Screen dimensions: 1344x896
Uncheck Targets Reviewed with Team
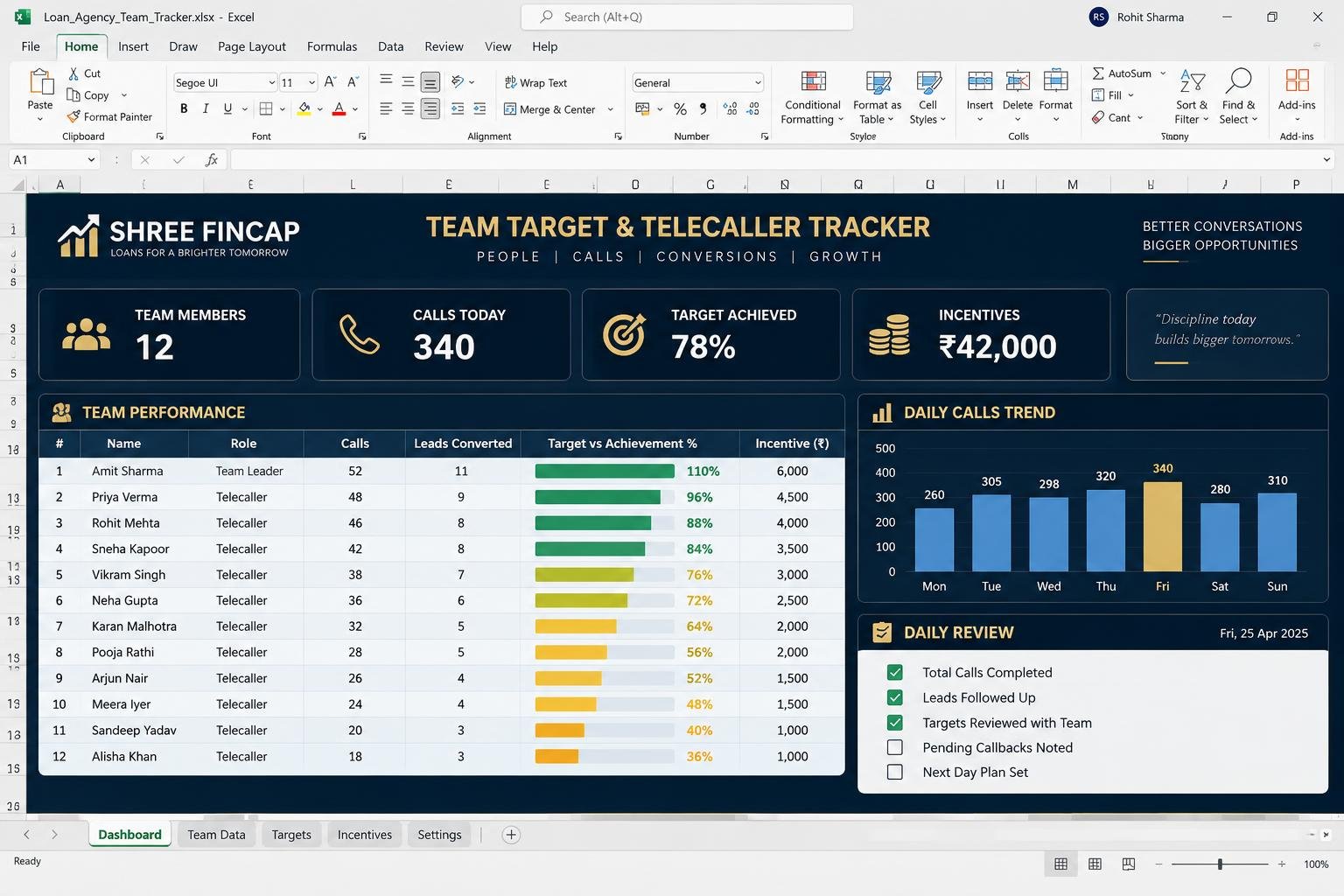tap(895, 723)
